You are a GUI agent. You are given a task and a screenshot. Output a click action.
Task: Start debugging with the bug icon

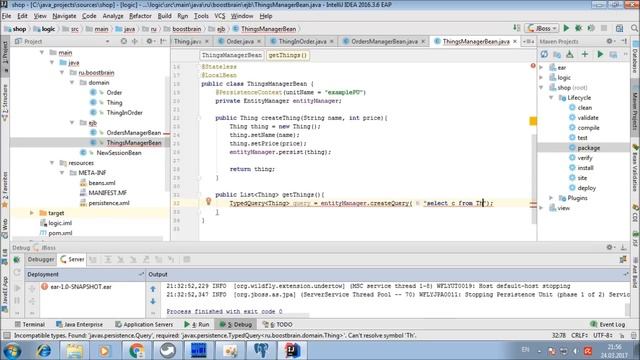pyautogui.click(x=578, y=28)
